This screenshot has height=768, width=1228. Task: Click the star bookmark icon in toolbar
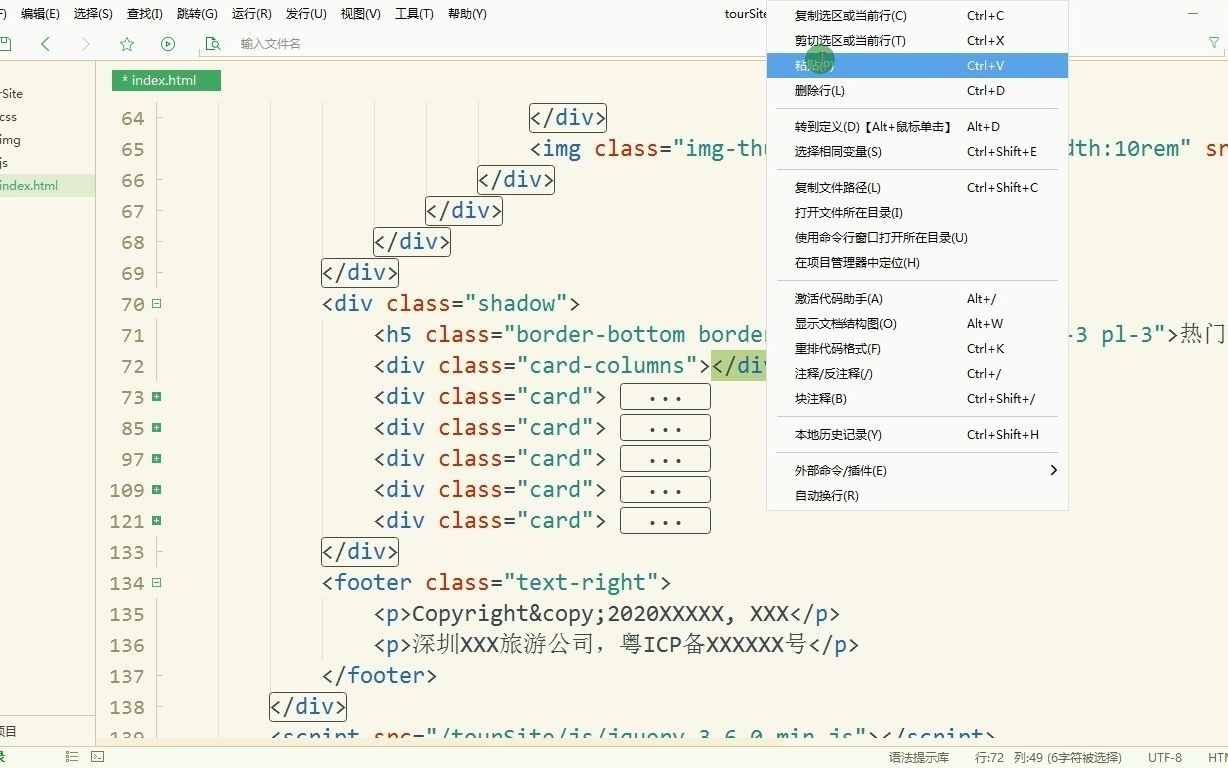pos(126,44)
